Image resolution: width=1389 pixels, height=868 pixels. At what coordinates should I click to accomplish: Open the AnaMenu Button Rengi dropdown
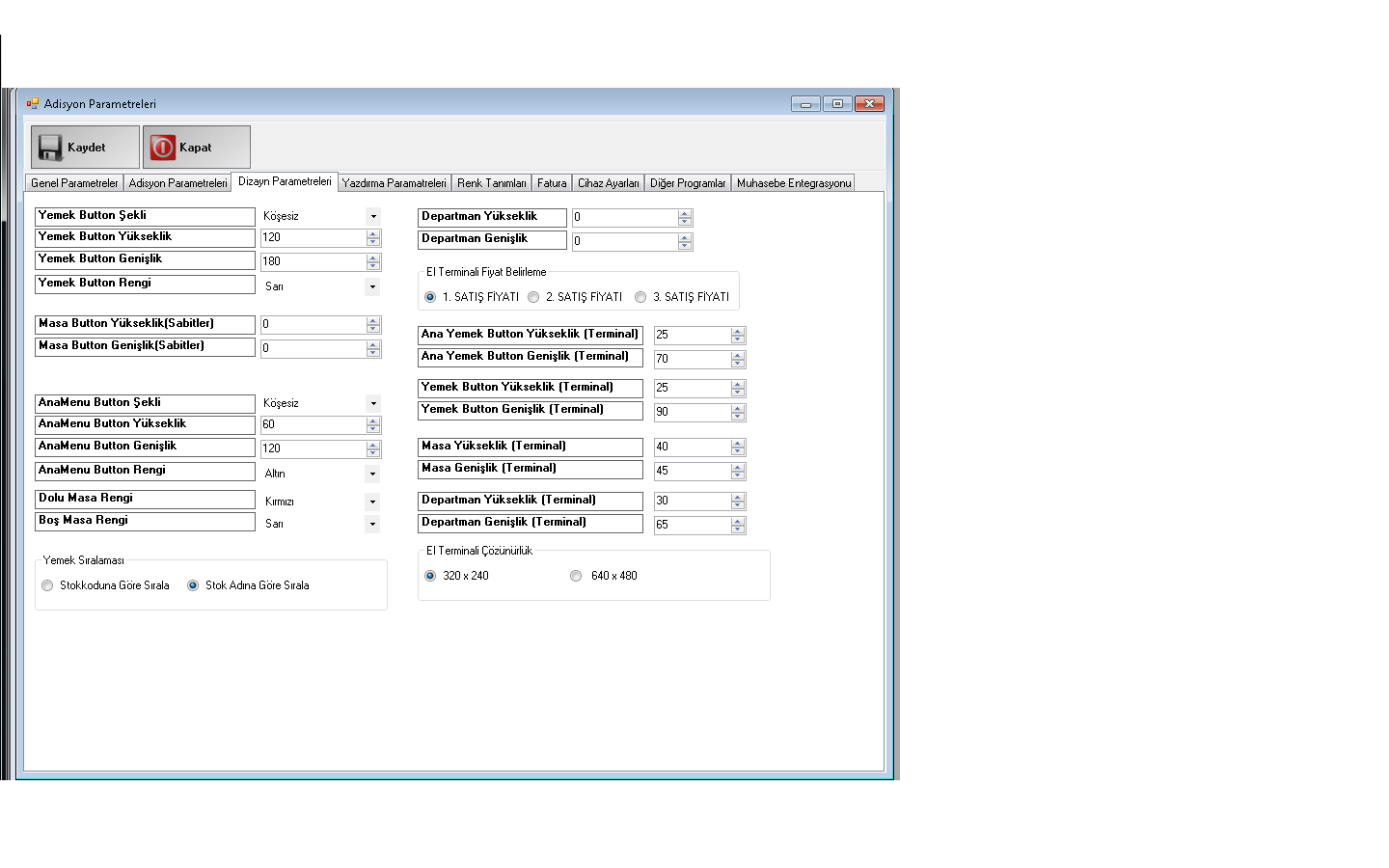click(373, 475)
